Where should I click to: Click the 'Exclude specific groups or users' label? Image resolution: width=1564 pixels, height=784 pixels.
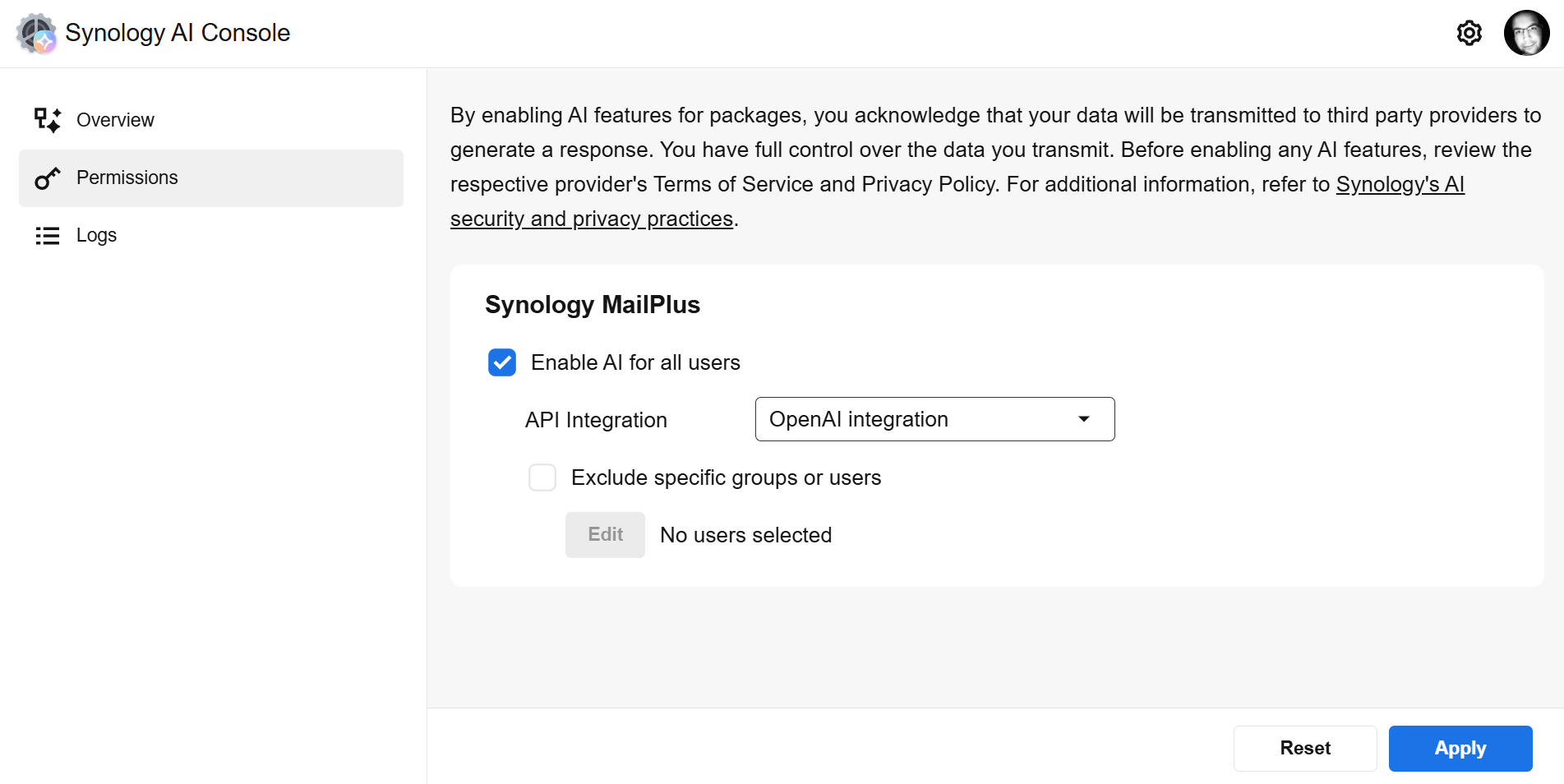[x=726, y=477]
